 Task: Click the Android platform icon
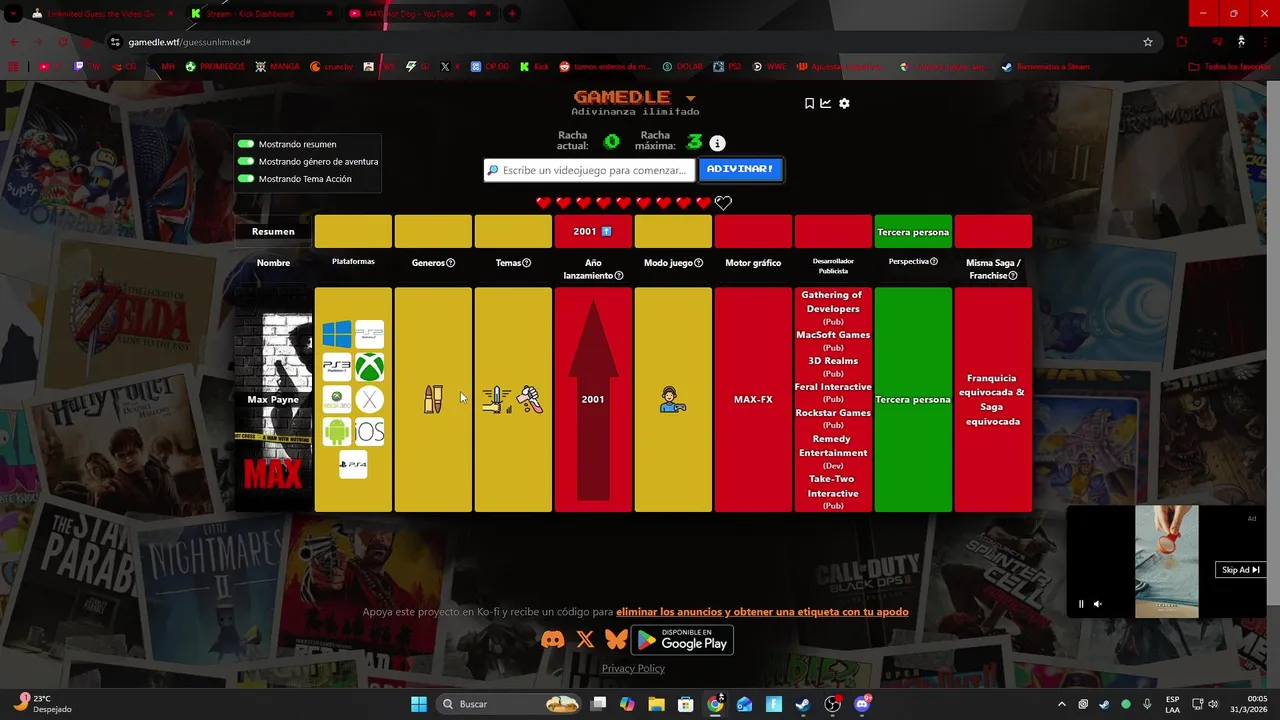(337, 432)
